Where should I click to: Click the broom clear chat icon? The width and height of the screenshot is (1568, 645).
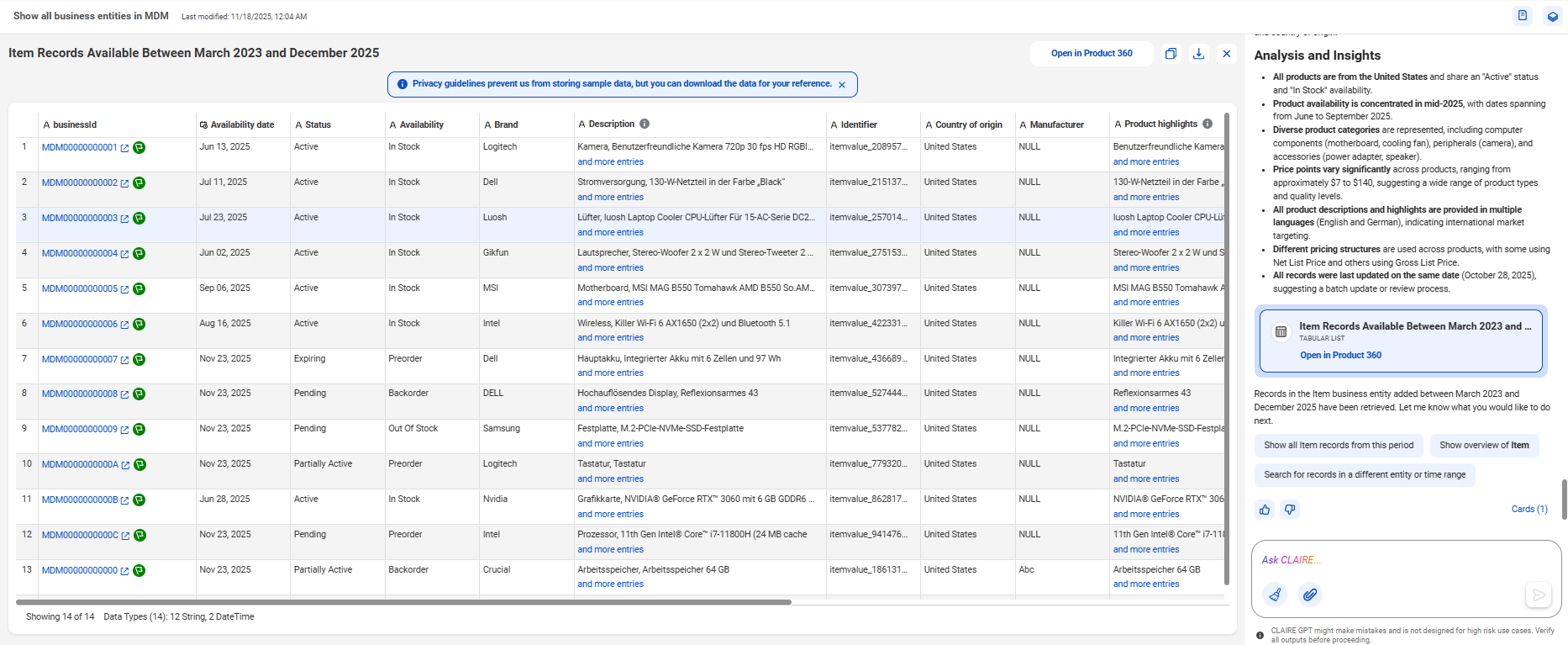tap(1276, 595)
